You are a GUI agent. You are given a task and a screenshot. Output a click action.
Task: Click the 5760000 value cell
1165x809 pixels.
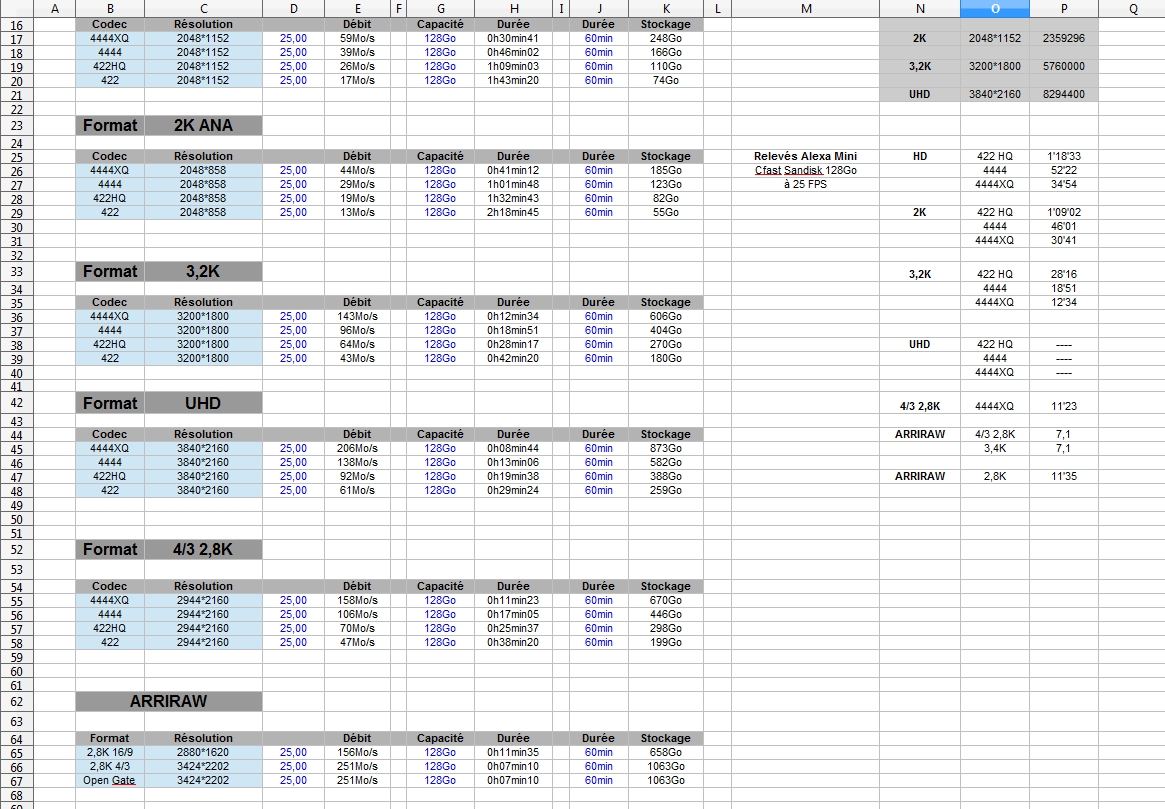pyautogui.click(x=1063, y=66)
